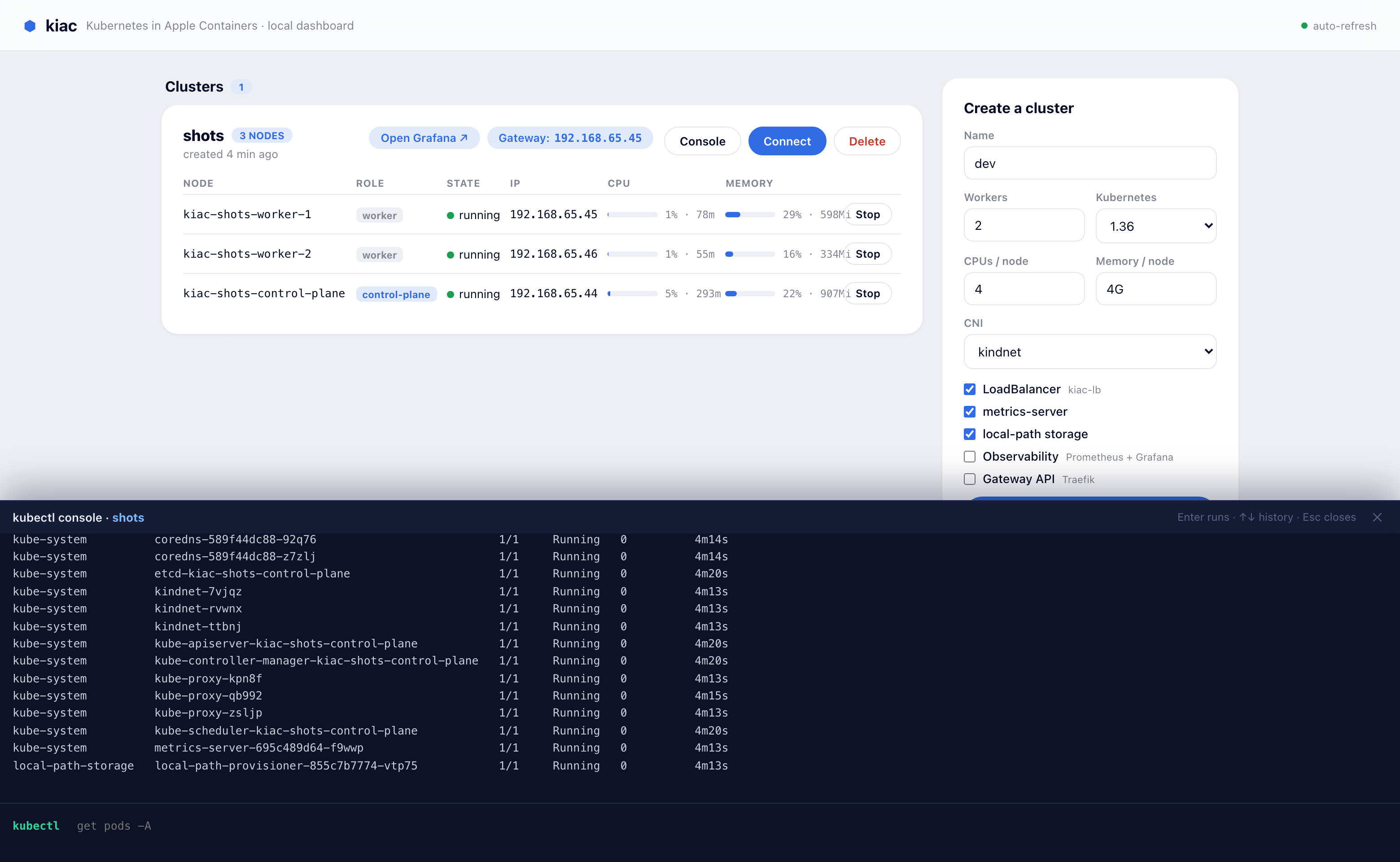Image resolution: width=1400 pixels, height=862 pixels.
Task: Click the control-plane role tag
Action: (396, 294)
